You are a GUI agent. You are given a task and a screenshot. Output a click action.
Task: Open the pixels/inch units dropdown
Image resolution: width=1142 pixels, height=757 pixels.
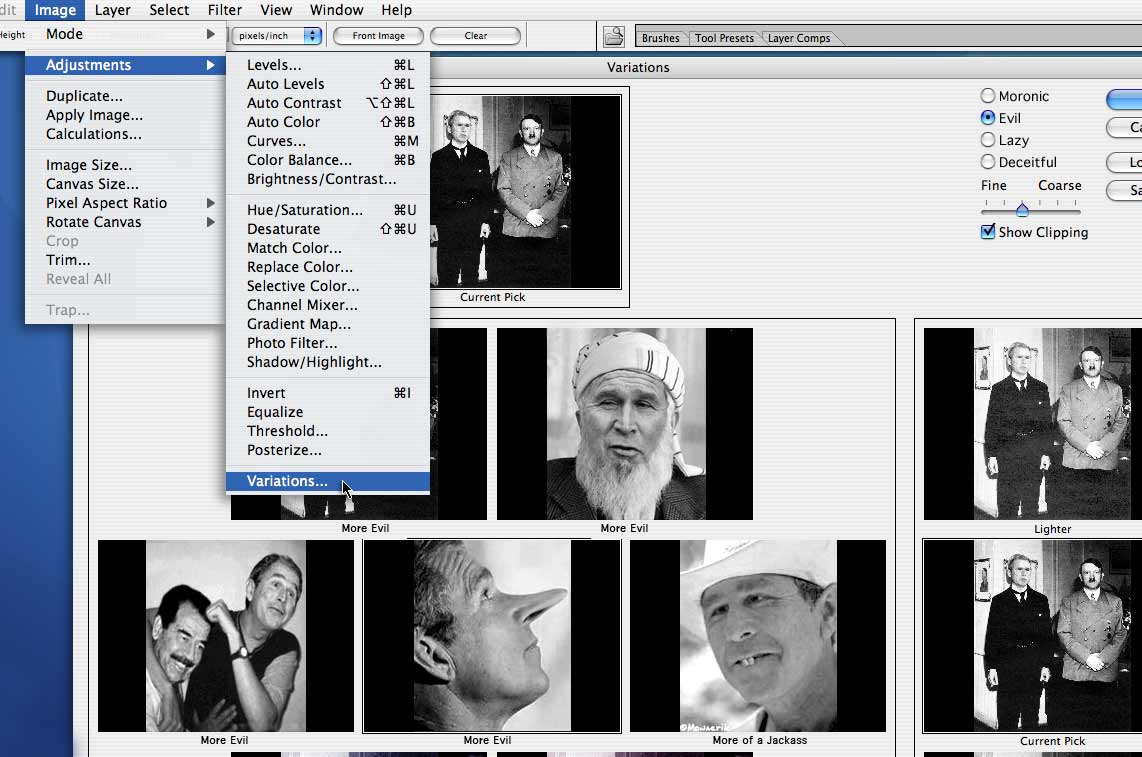coord(277,36)
